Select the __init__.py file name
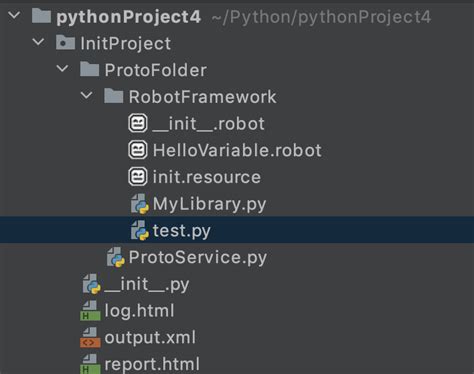The width and height of the screenshot is (474, 374). click(147, 285)
